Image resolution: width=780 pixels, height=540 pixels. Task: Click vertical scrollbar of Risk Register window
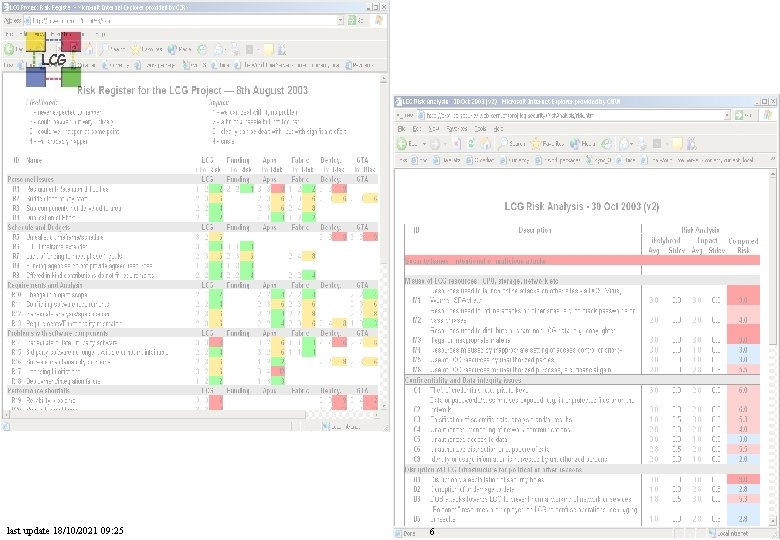pos(384,241)
